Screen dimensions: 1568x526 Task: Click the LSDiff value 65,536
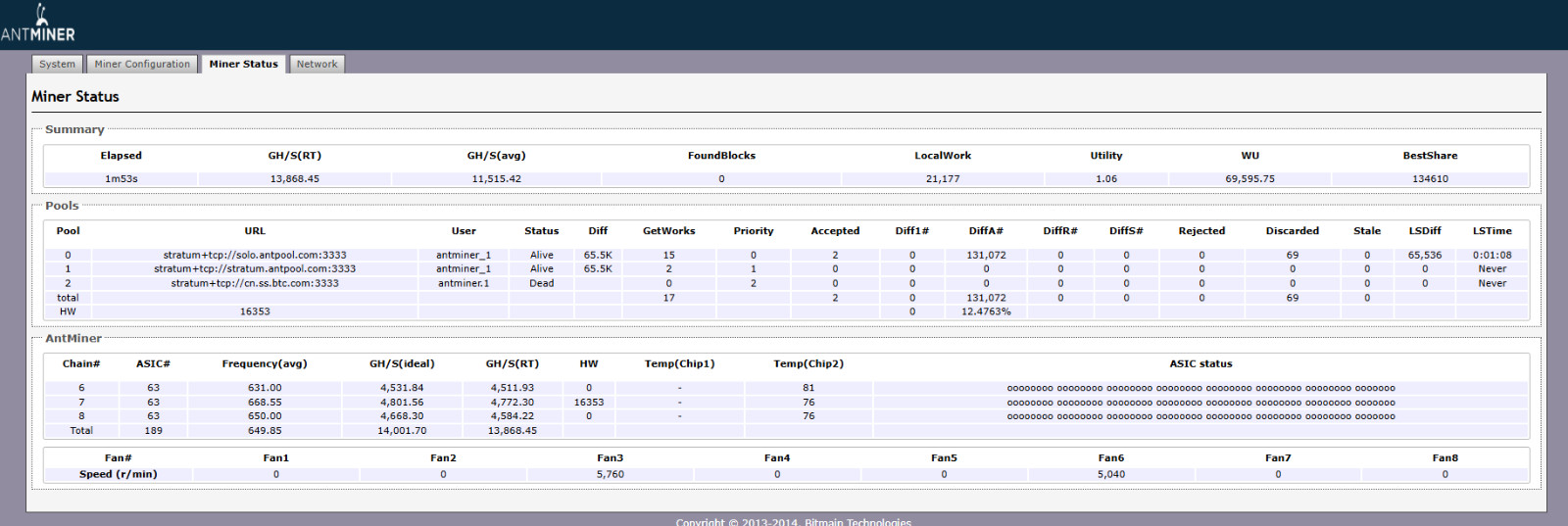point(1425,255)
